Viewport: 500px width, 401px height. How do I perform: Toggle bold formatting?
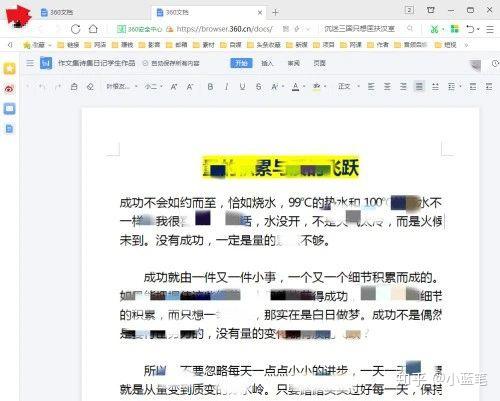coord(210,87)
